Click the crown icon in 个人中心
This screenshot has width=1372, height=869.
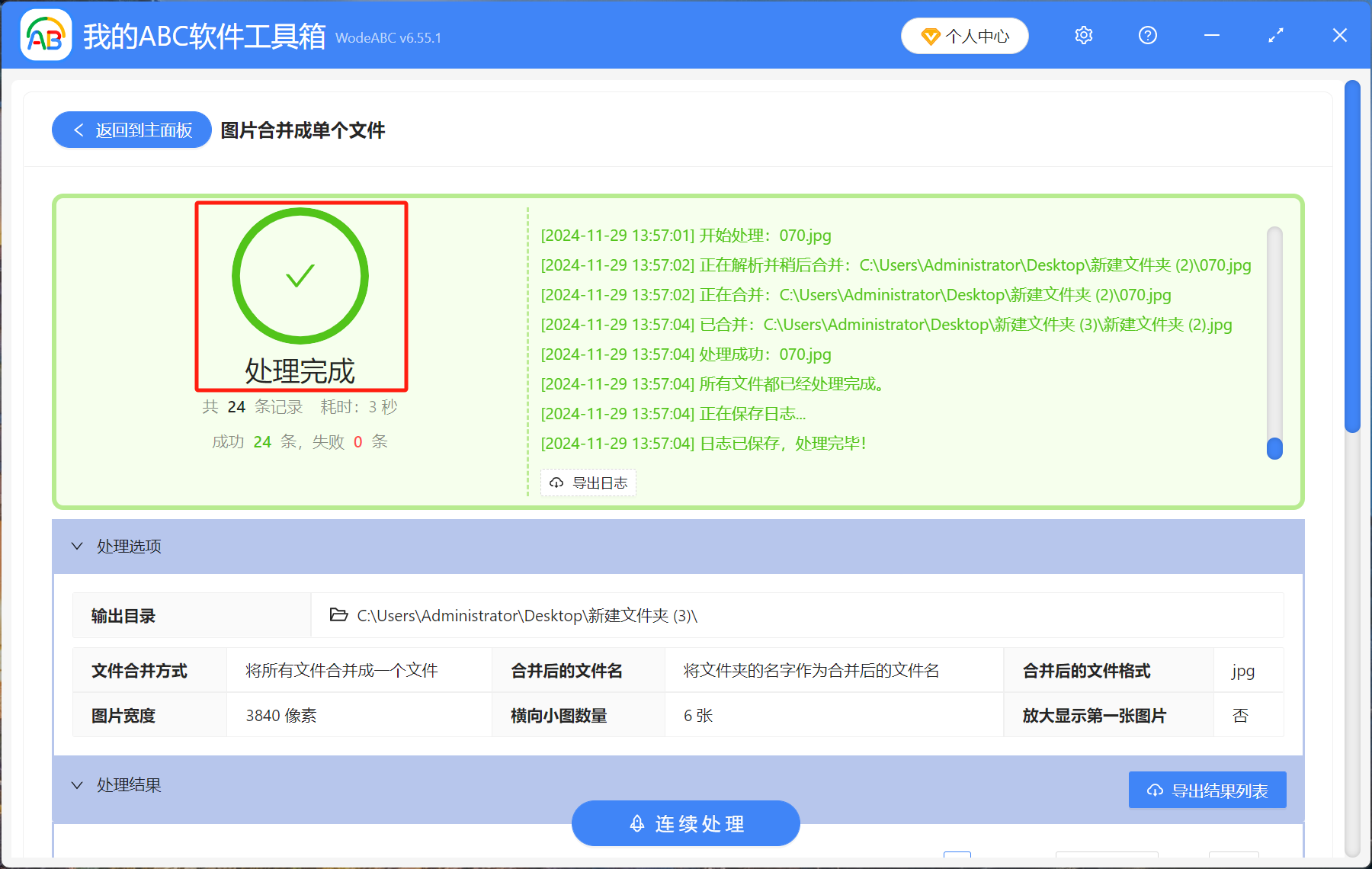click(x=930, y=35)
